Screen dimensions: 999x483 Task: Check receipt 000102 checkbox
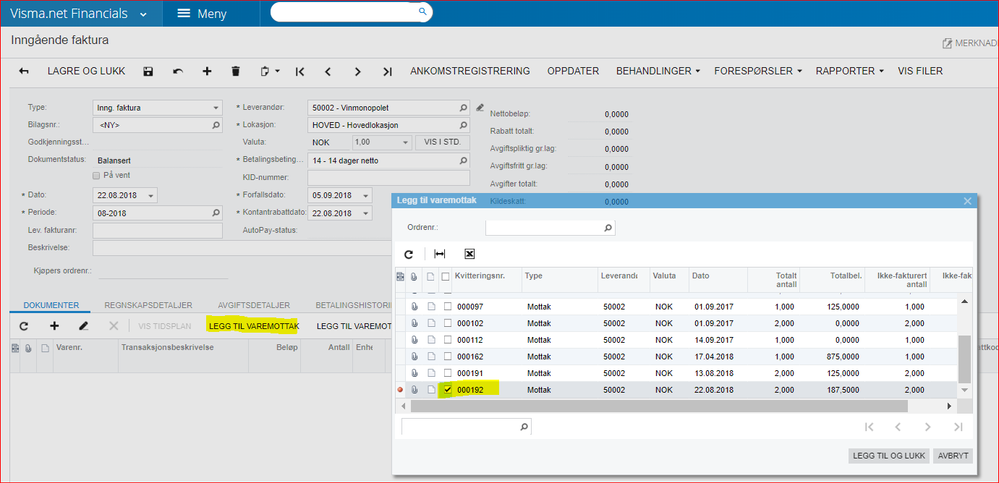pos(447,323)
